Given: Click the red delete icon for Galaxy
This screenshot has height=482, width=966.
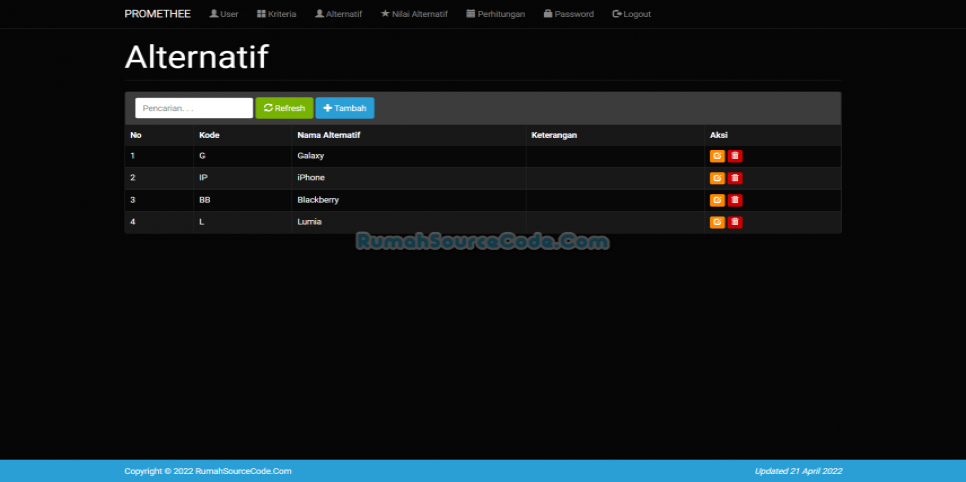Looking at the screenshot, I should [x=735, y=156].
